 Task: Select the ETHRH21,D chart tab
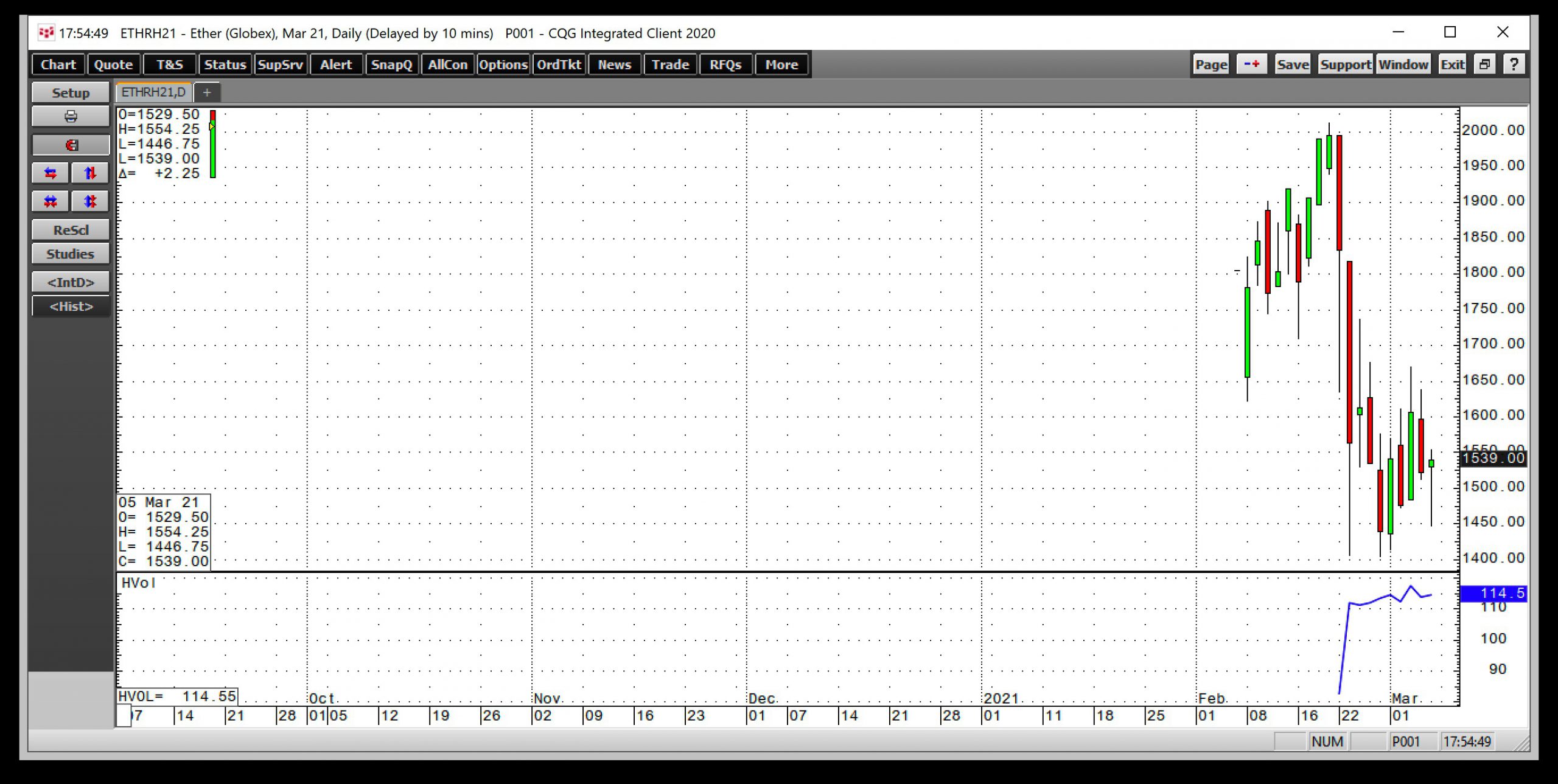153,92
